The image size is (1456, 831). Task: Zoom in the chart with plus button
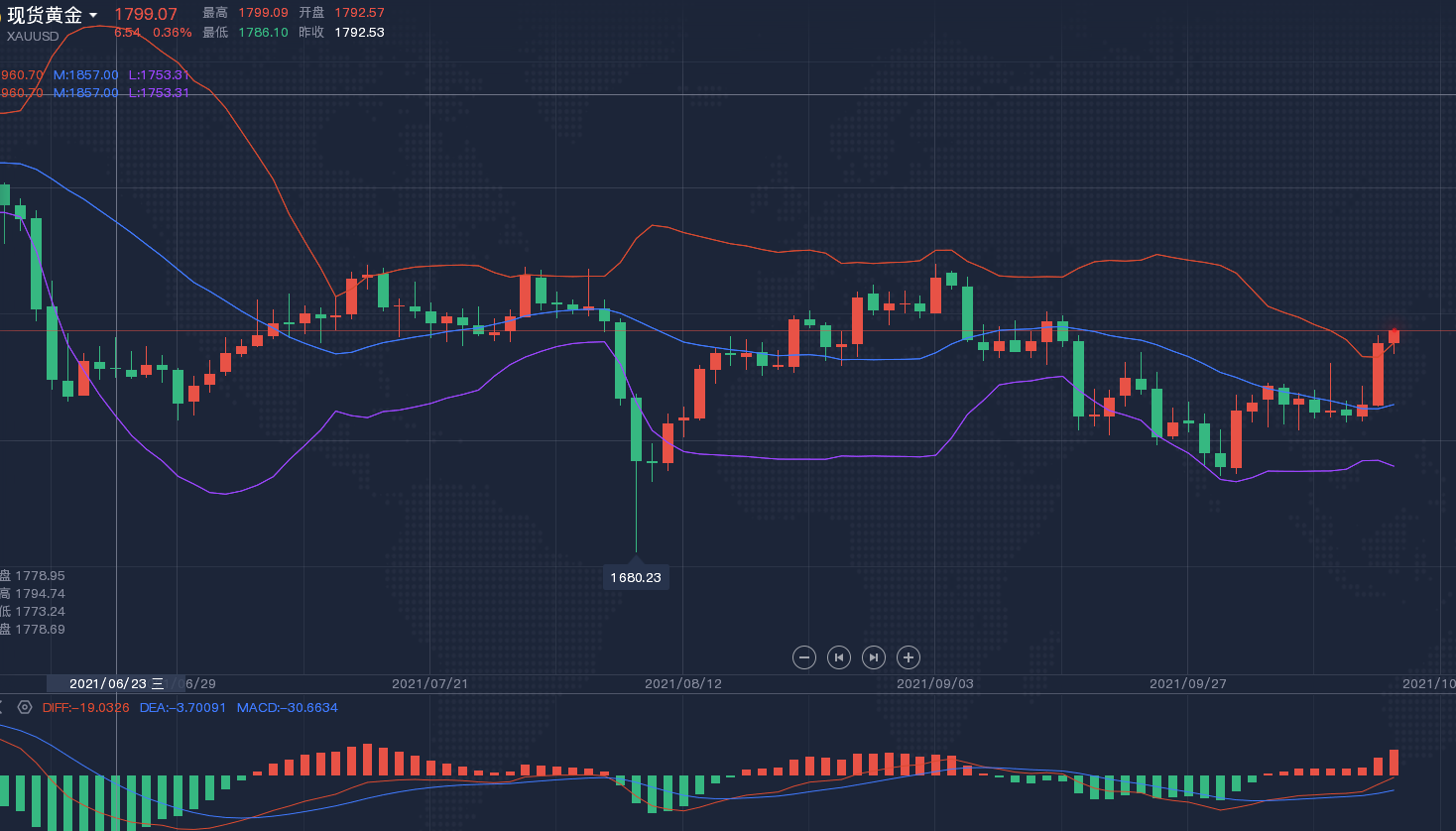pyautogui.click(x=909, y=657)
